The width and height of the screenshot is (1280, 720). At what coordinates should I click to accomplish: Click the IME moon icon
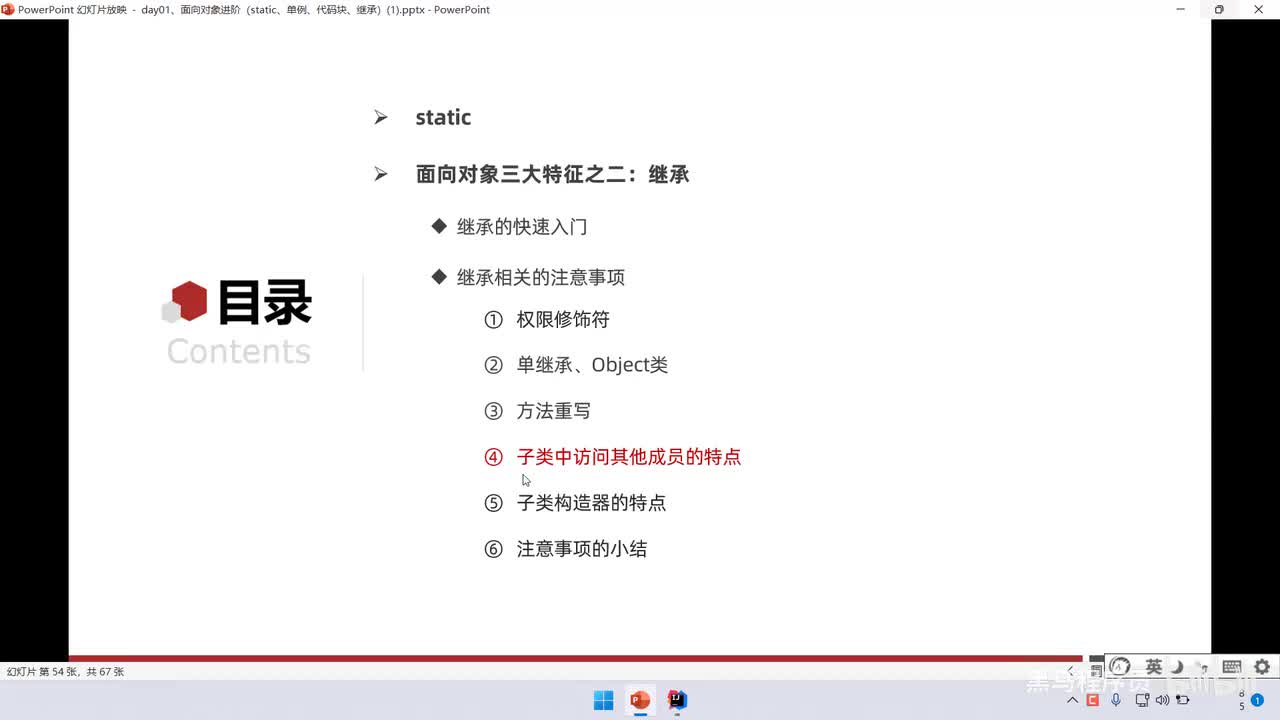1178,667
